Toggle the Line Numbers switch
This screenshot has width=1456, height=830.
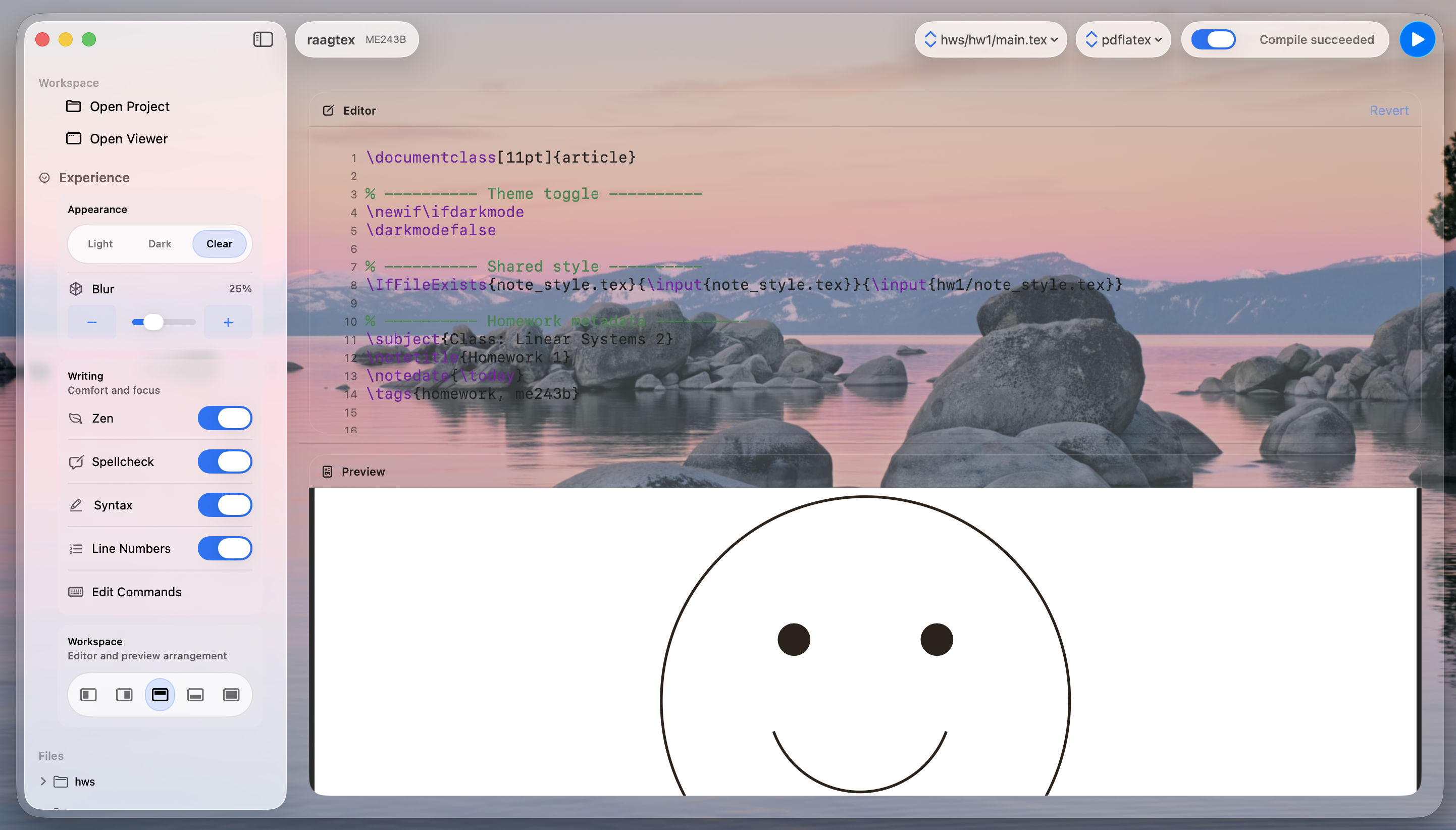coord(225,548)
